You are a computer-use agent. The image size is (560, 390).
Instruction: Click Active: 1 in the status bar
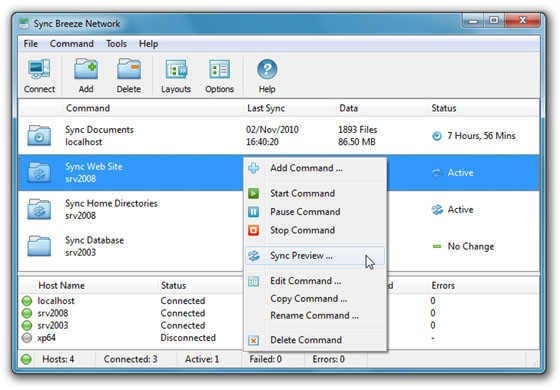point(202,359)
